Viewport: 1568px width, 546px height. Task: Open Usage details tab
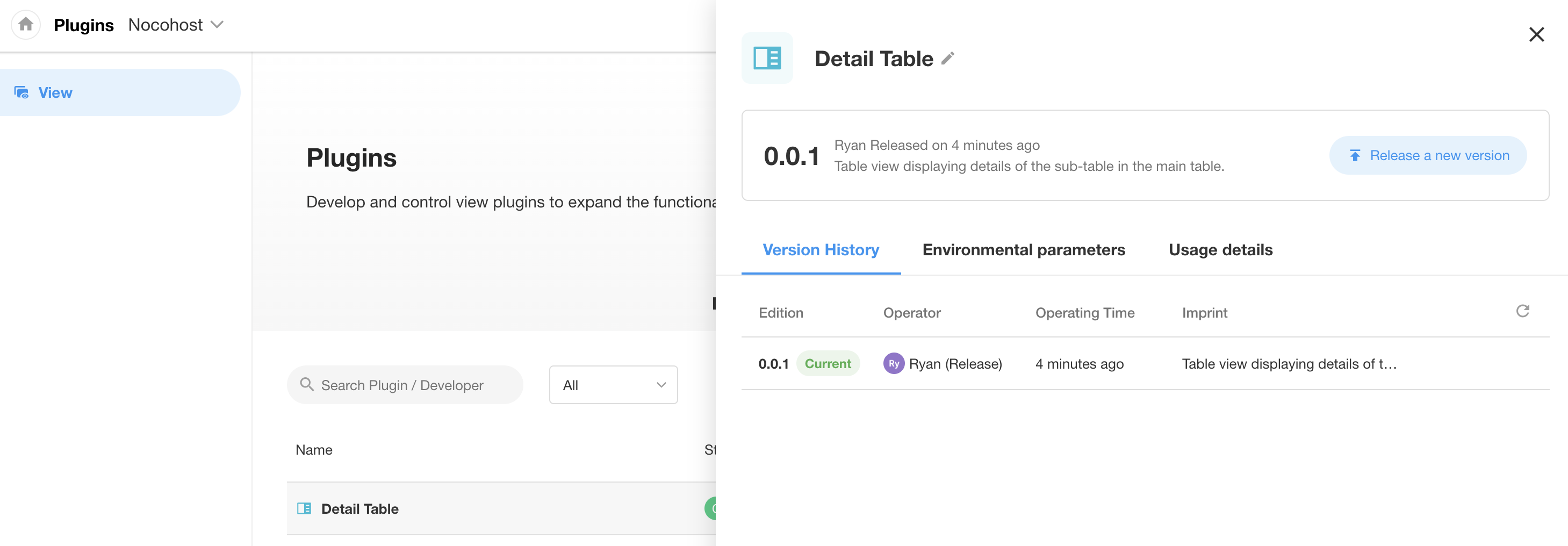pos(1220,249)
